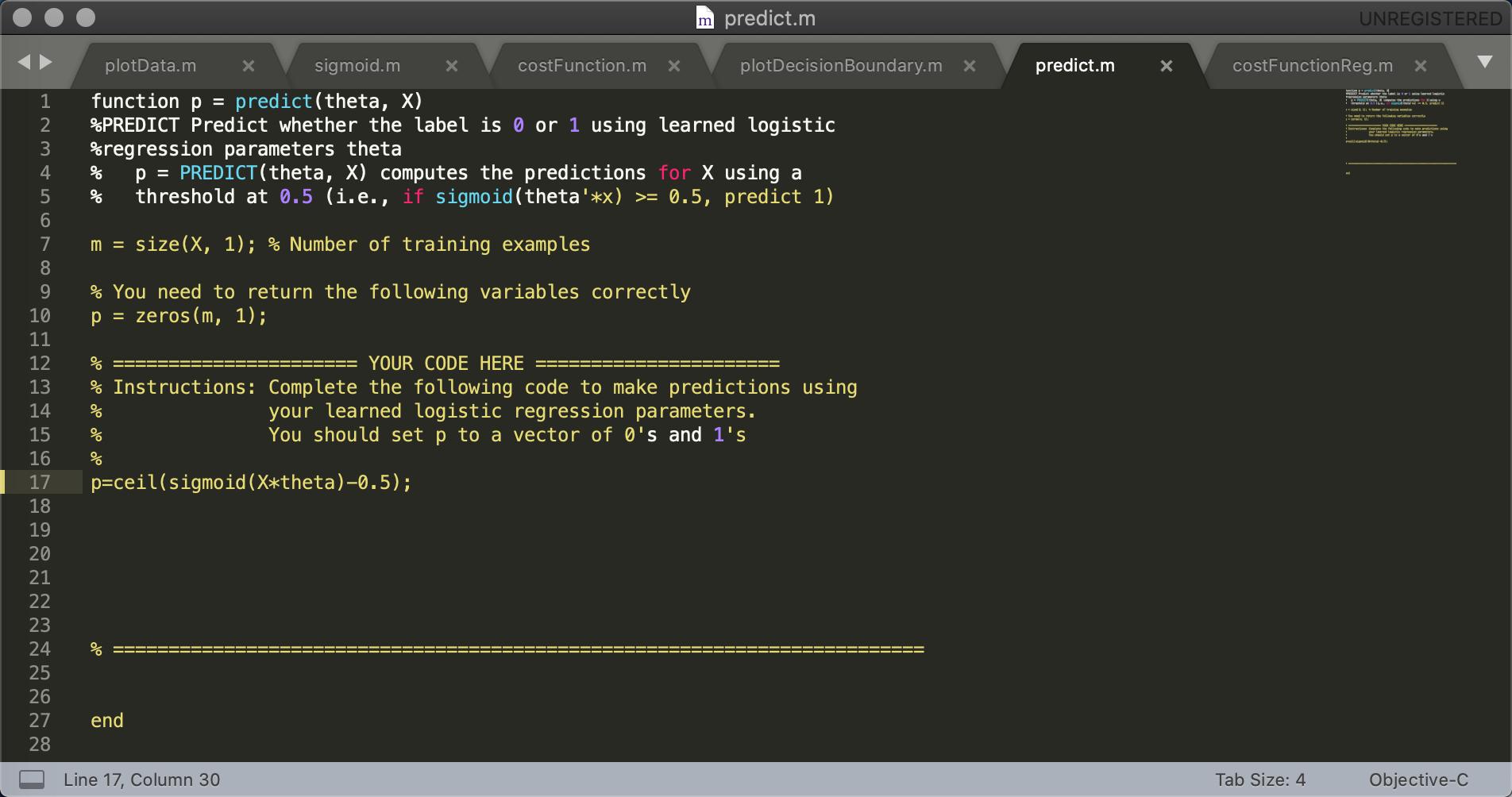The height and width of the screenshot is (797, 1512).
Task: Select the predict.m tab
Action: (x=1075, y=66)
